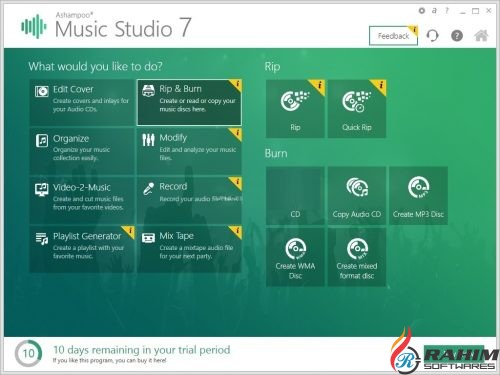
Task: Click the 'a' icon in title bar
Action: 434,11
